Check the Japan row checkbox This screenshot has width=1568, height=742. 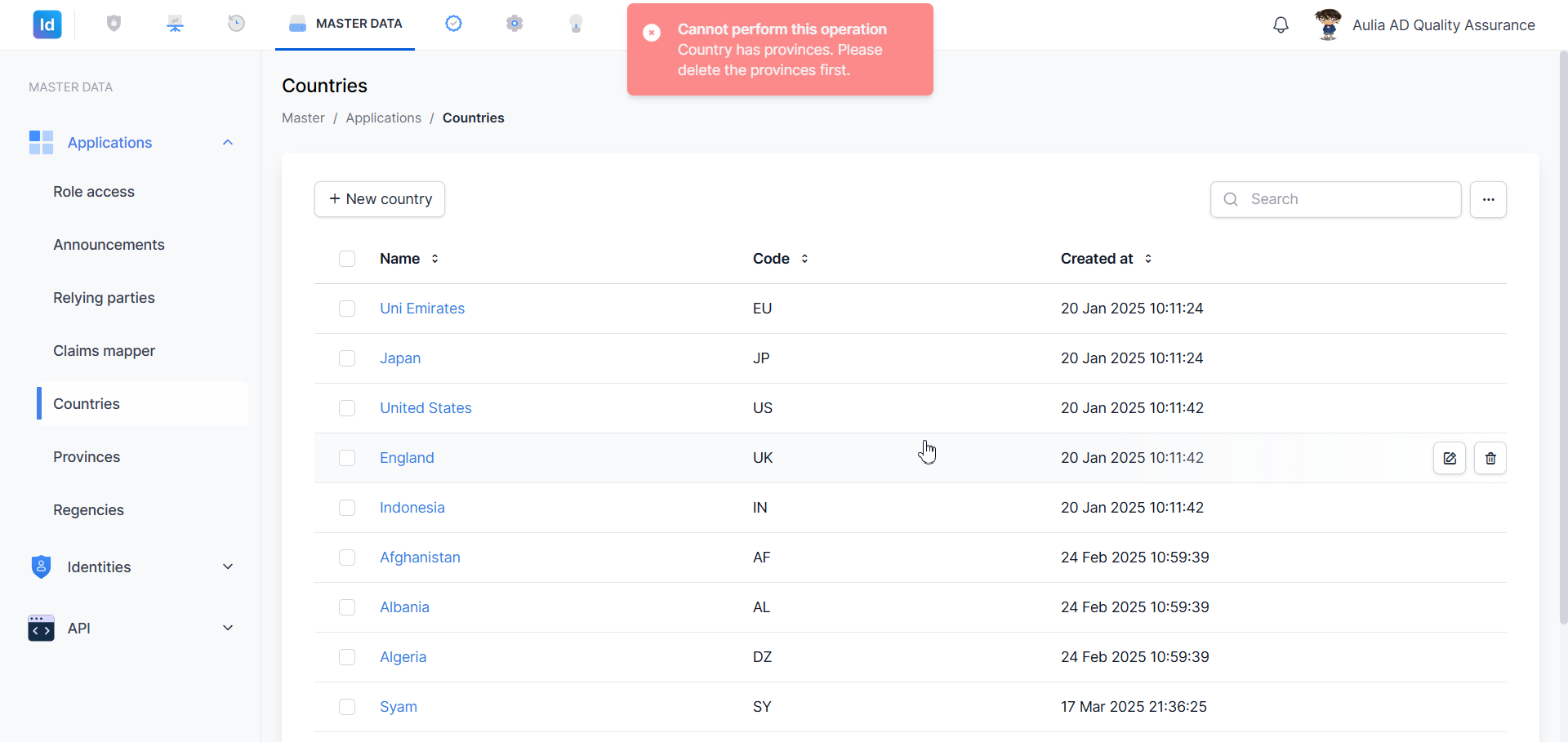coord(347,358)
